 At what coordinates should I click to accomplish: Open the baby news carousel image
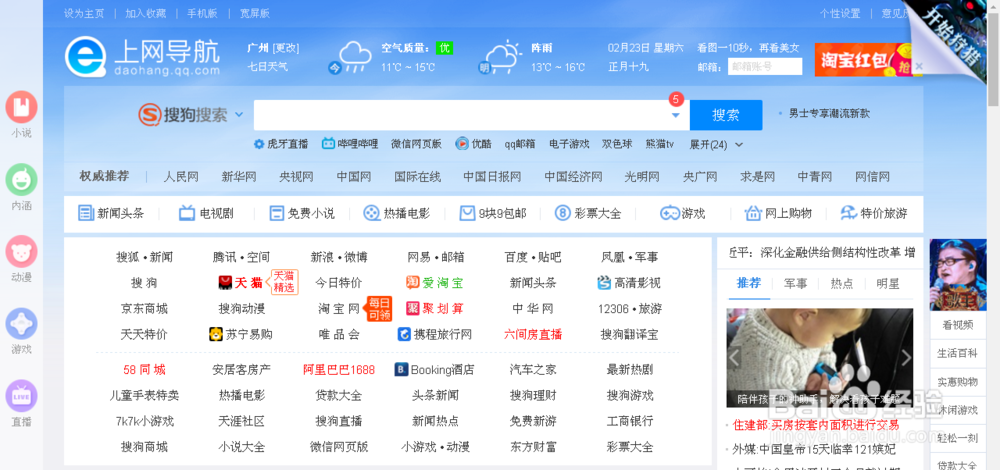point(820,358)
